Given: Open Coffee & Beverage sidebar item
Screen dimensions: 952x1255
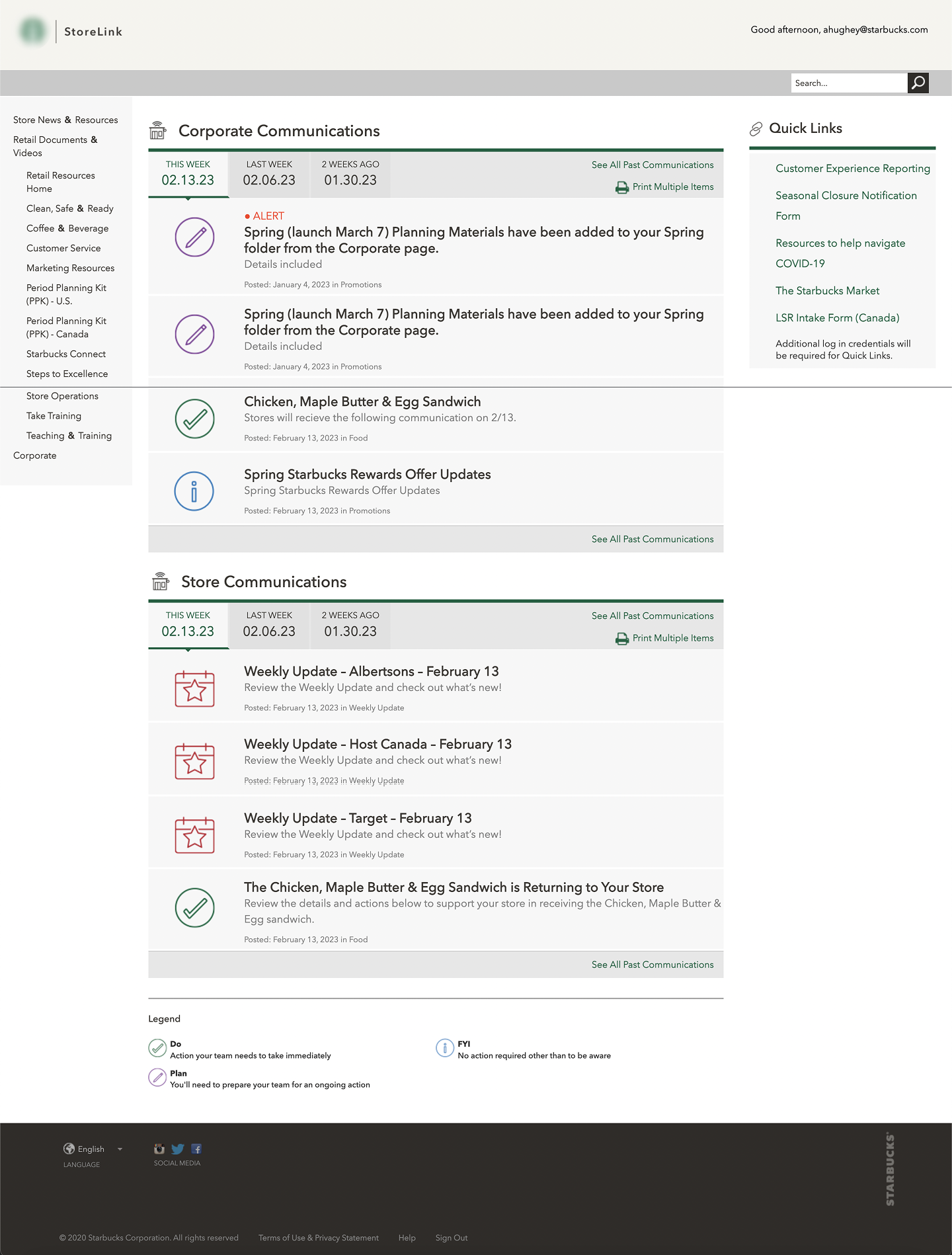Looking at the screenshot, I should [x=67, y=228].
